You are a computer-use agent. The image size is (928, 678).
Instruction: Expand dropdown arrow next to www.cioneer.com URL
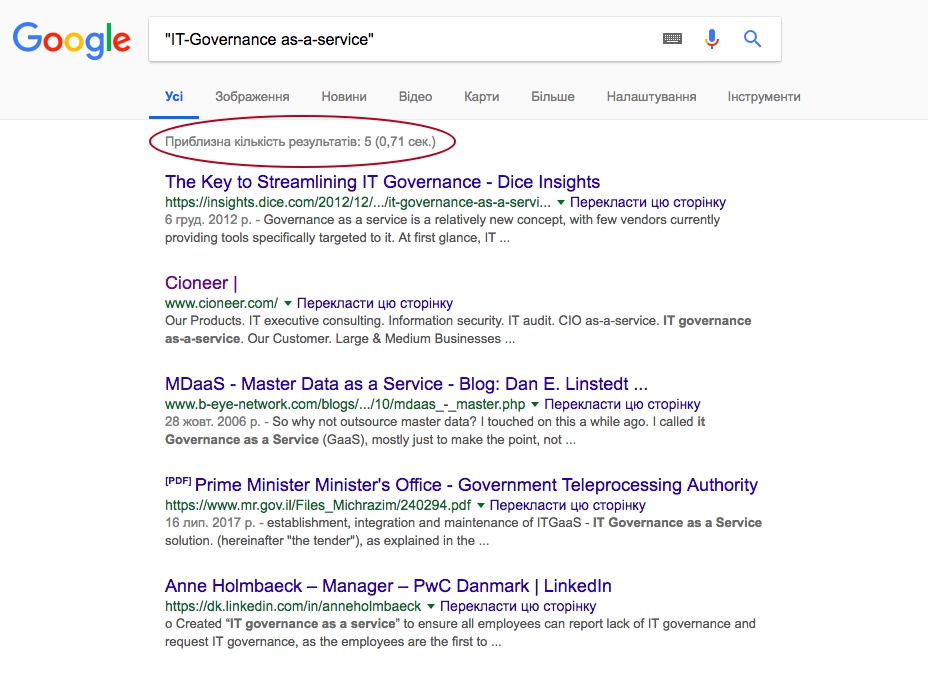pos(288,304)
